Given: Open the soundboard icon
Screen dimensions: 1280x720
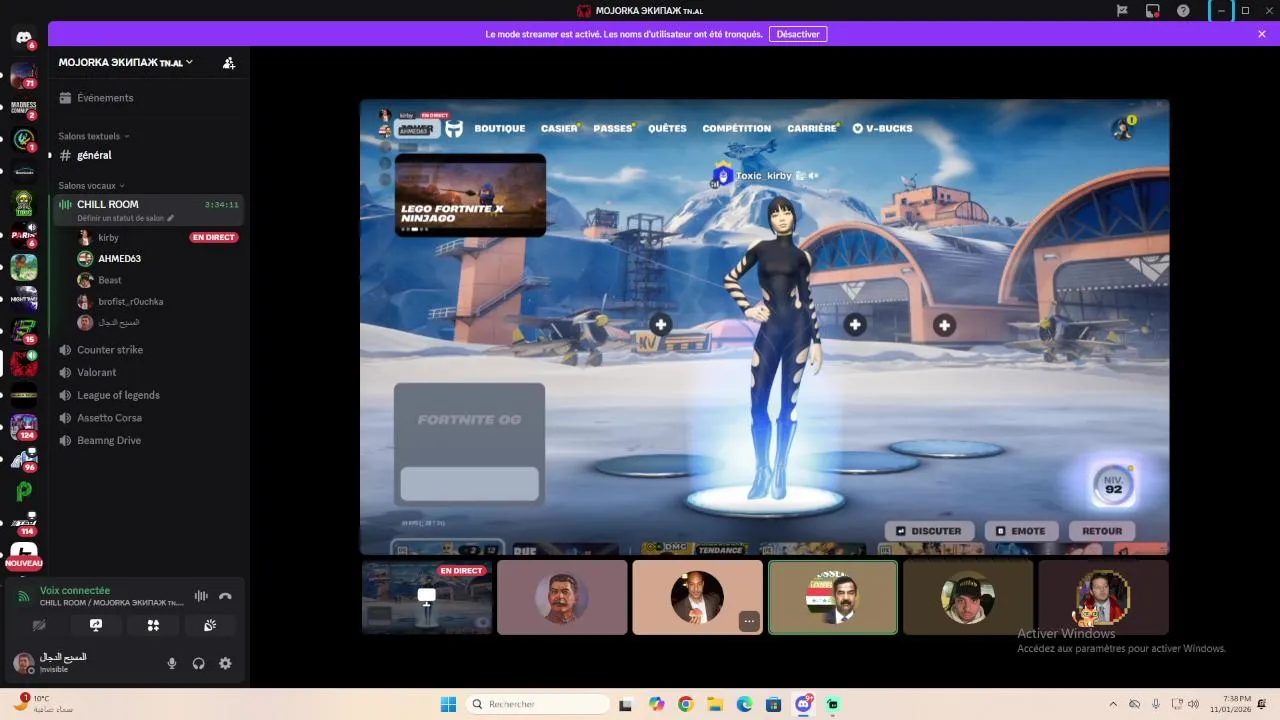Looking at the screenshot, I should click(210, 625).
